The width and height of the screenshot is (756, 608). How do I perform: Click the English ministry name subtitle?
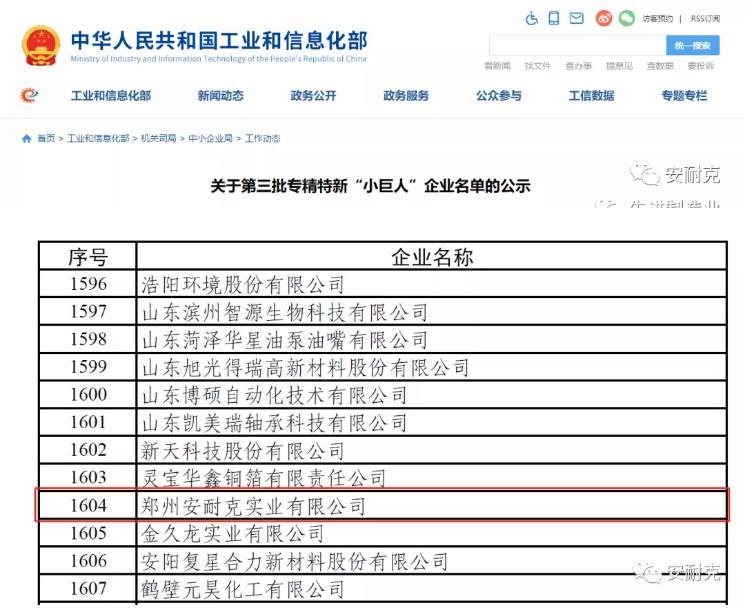point(218,59)
